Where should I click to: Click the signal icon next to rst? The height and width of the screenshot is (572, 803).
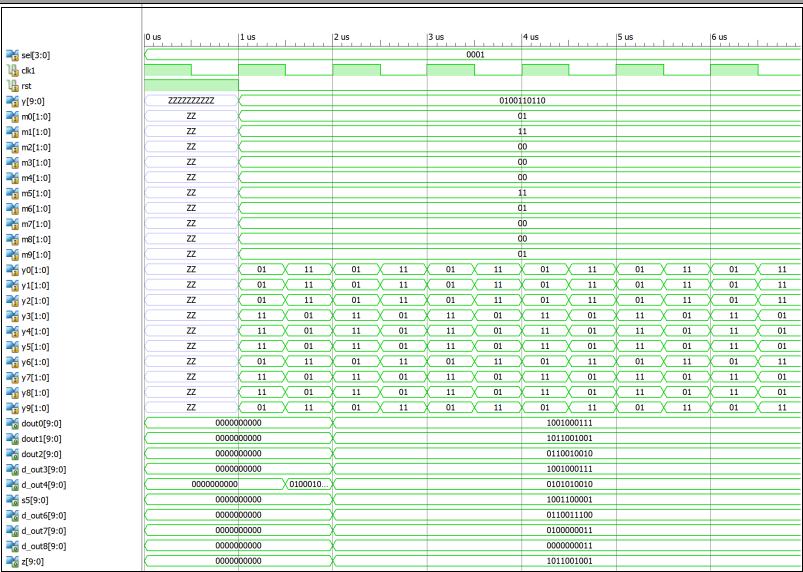coord(12,86)
